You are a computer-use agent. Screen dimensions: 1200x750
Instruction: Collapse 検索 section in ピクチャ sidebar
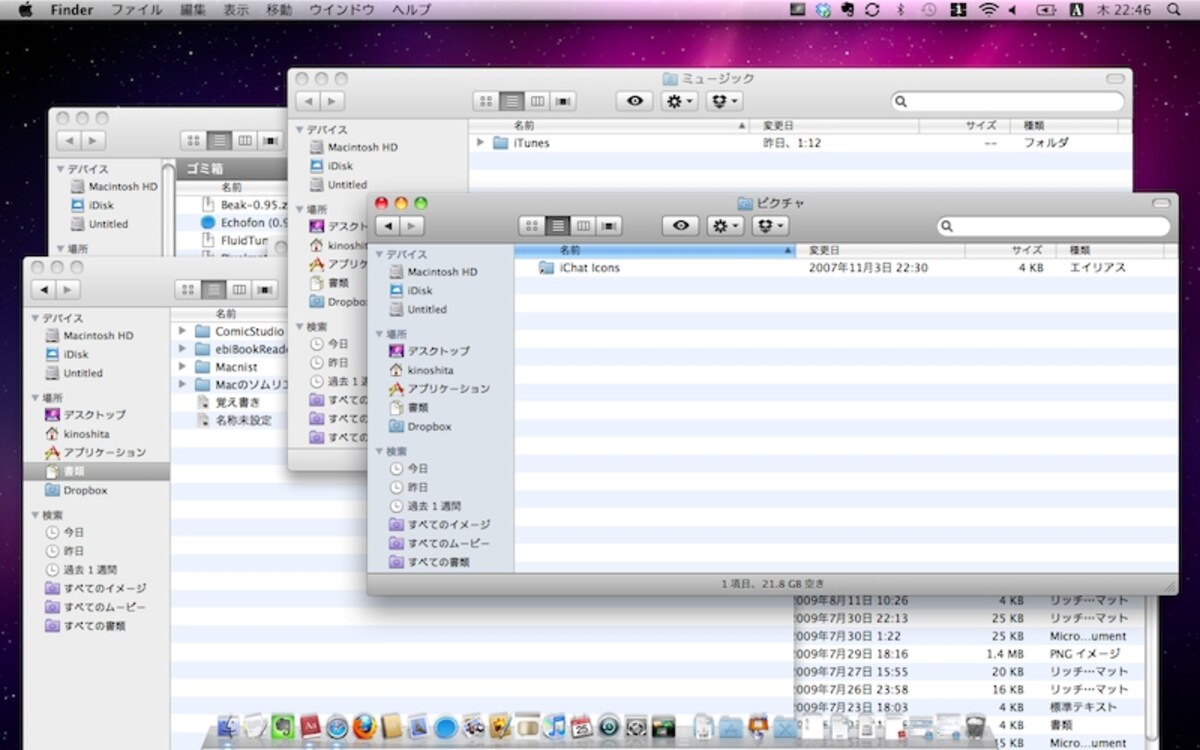[x=379, y=451]
